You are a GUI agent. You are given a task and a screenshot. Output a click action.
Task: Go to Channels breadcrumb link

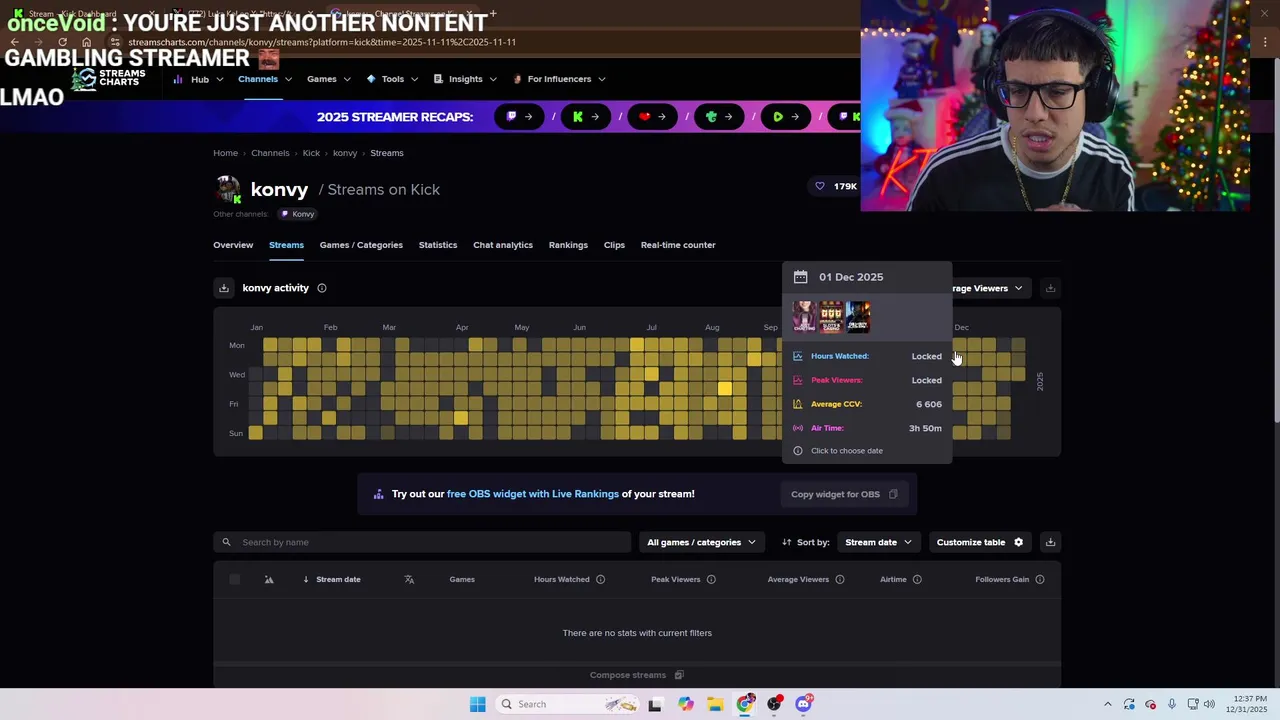pos(270,153)
